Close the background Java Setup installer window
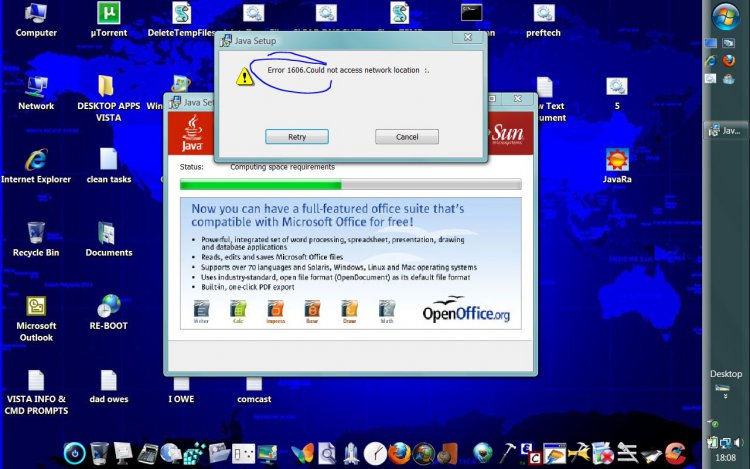Image resolution: width=750 pixels, height=469 pixels. click(x=518, y=98)
